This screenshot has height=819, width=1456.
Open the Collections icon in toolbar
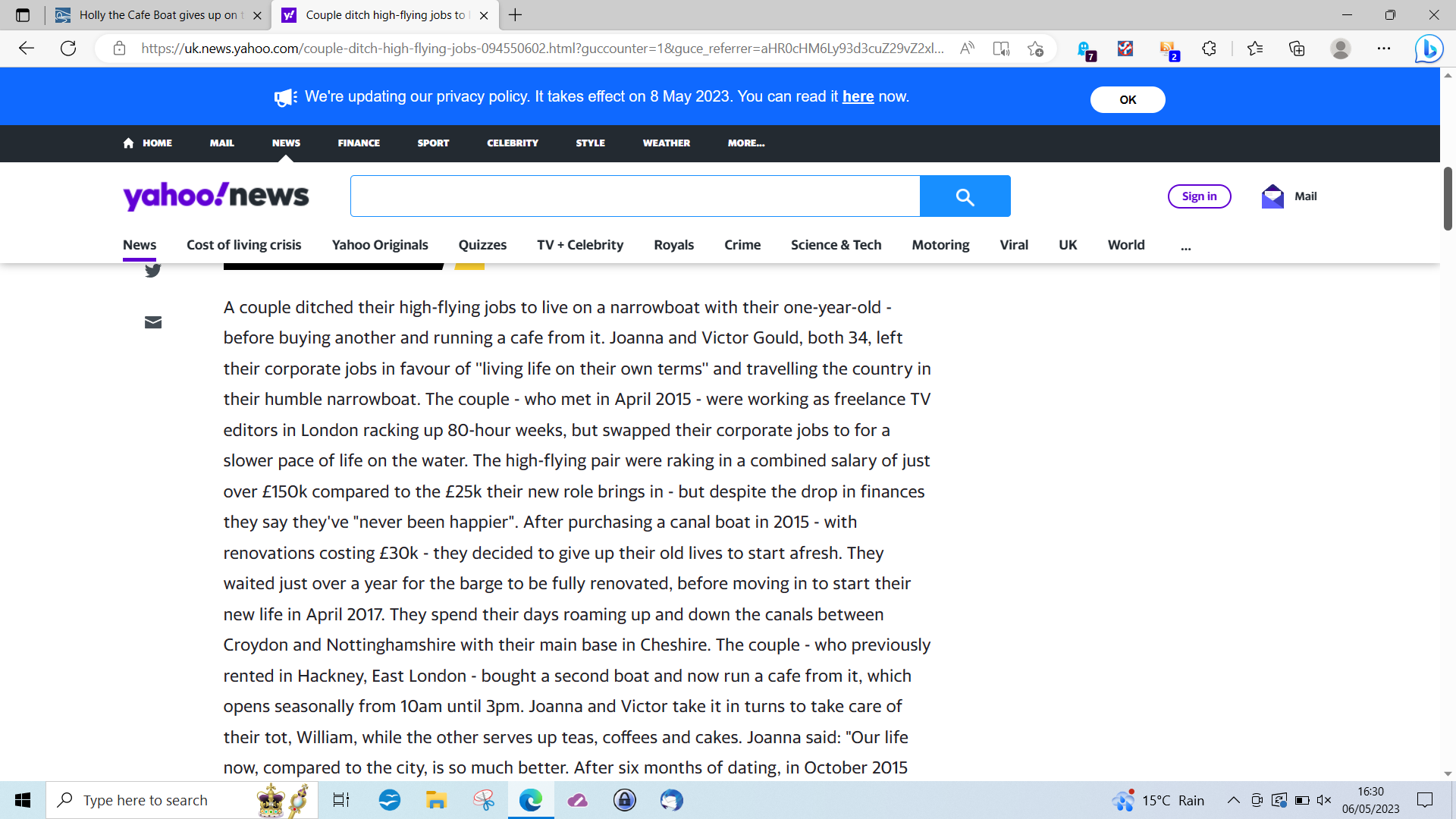(1297, 49)
